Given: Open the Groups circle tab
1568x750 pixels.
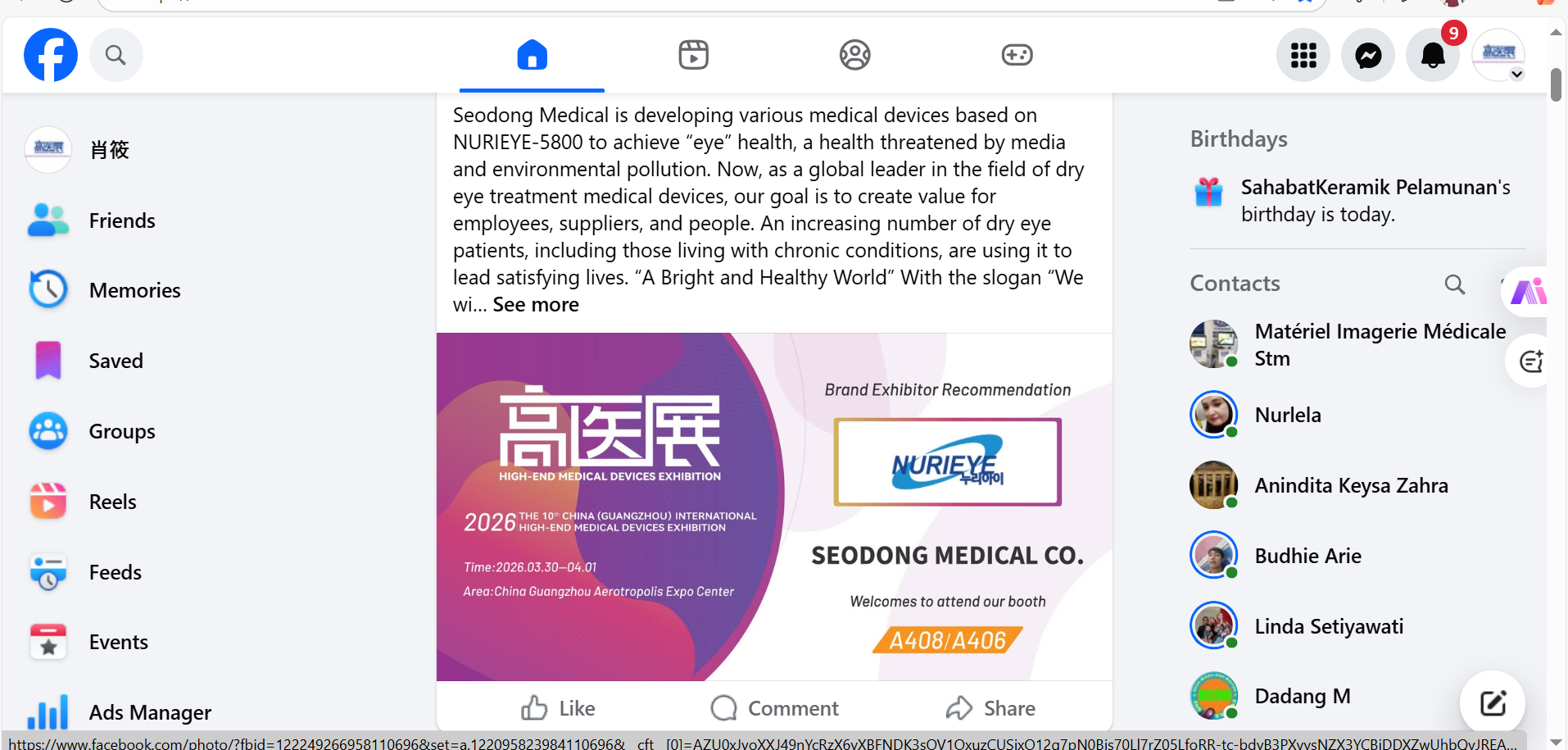Looking at the screenshot, I should [854, 55].
